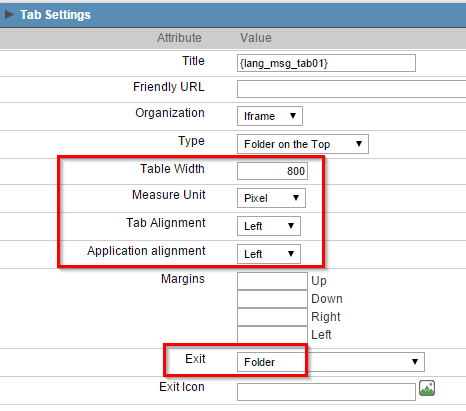The width and height of the screenshot is (466, 411).
Task: Click the Exit Icon text field
Action: [x=326, y=392]
